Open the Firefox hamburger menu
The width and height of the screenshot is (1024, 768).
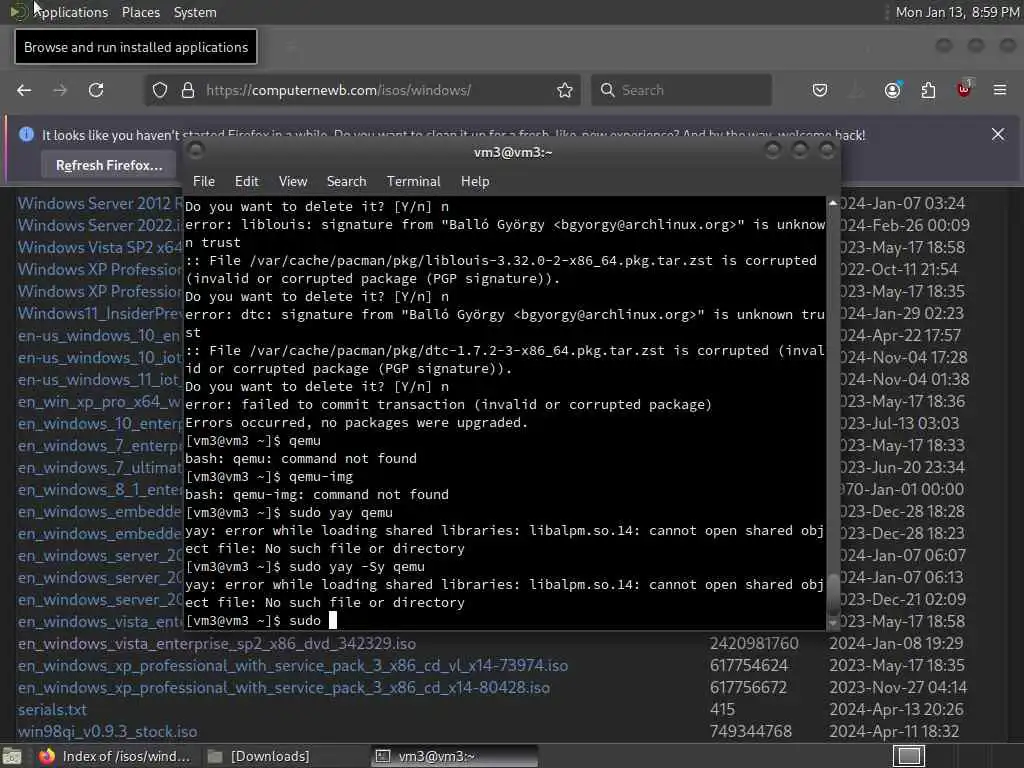pos(1000,90)
